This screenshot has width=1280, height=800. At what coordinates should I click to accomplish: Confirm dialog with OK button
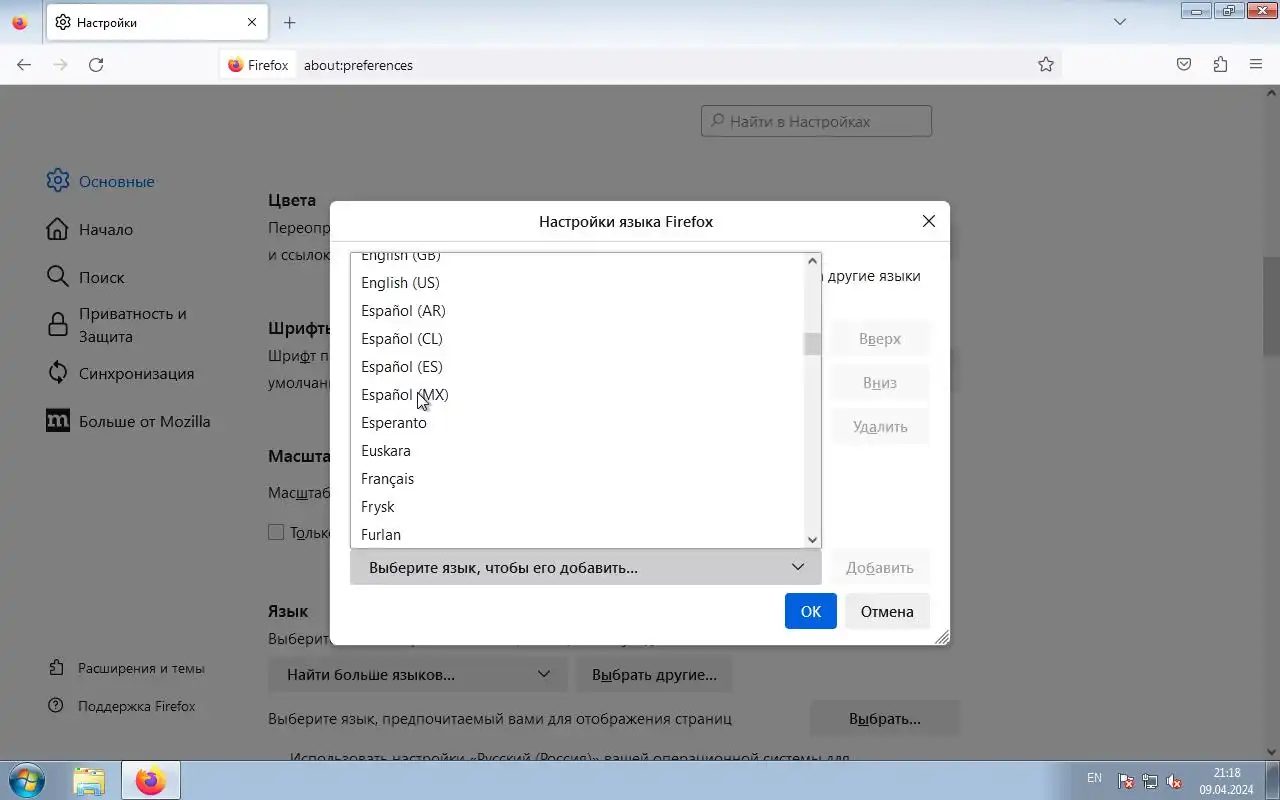click(x=811, y=611)
